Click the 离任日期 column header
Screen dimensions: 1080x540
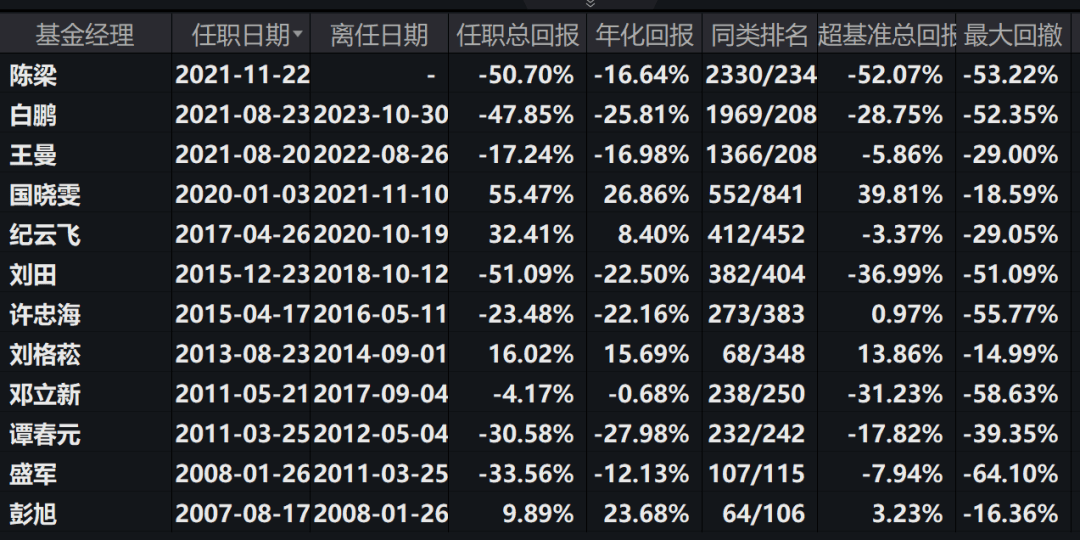point(379,36)
